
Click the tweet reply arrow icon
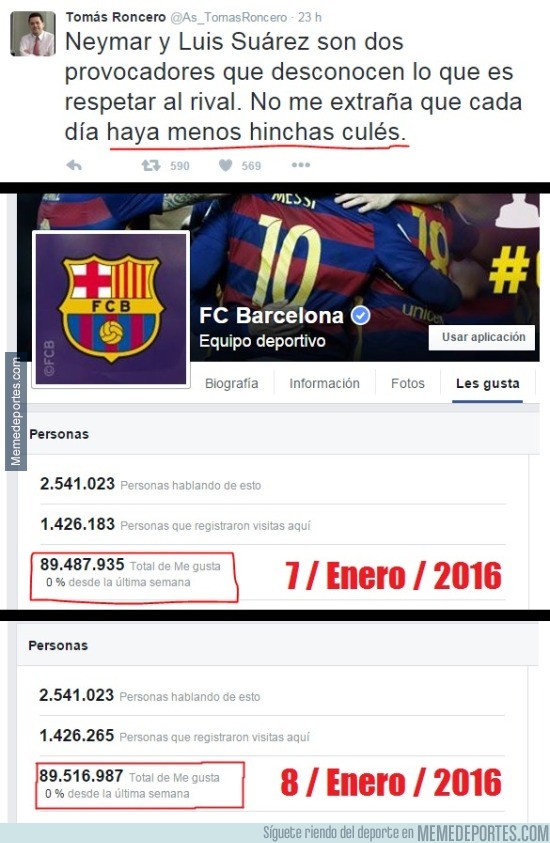coord(74,165)
